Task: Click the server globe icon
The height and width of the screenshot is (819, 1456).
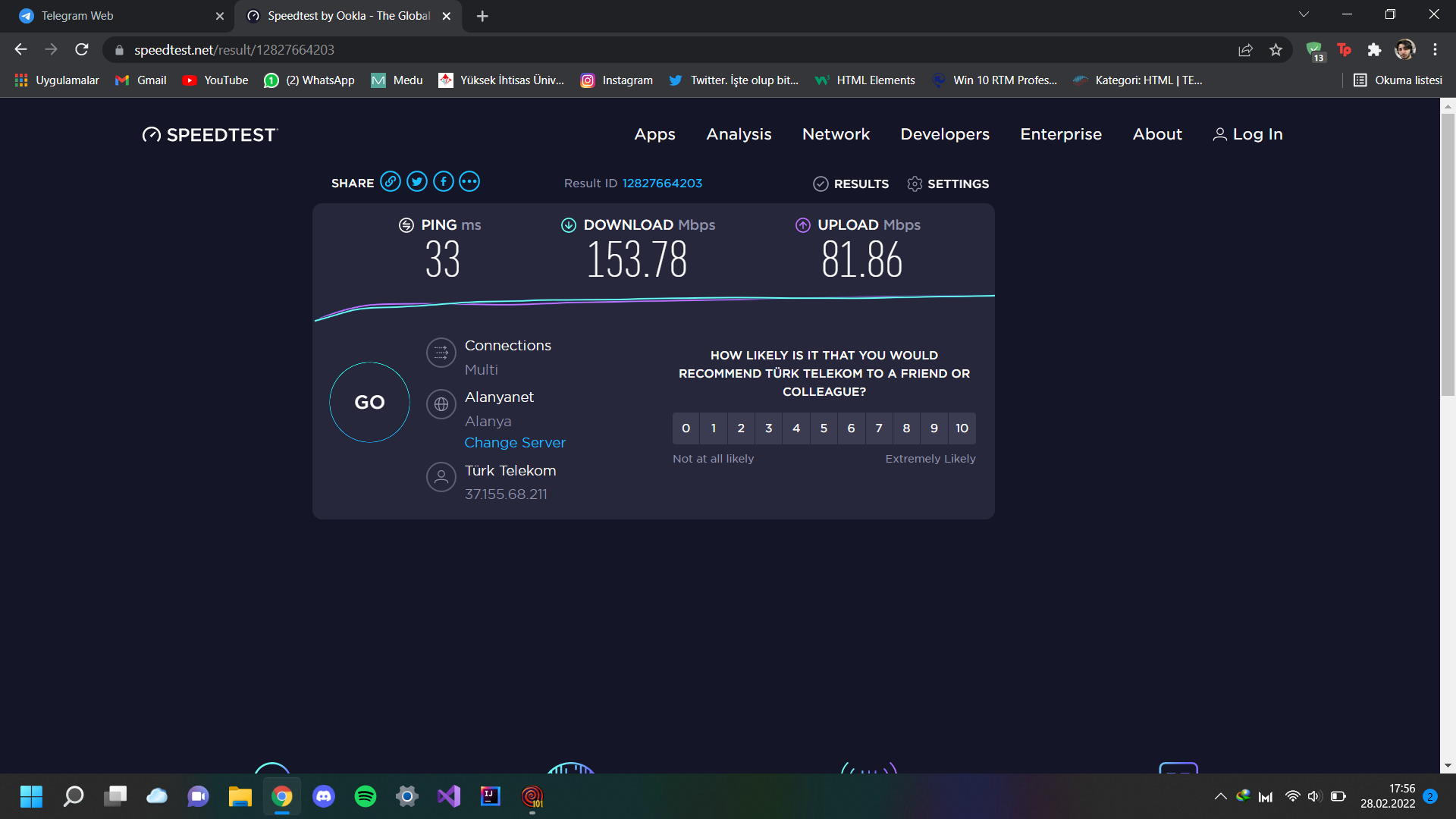Action: [441, 404]
